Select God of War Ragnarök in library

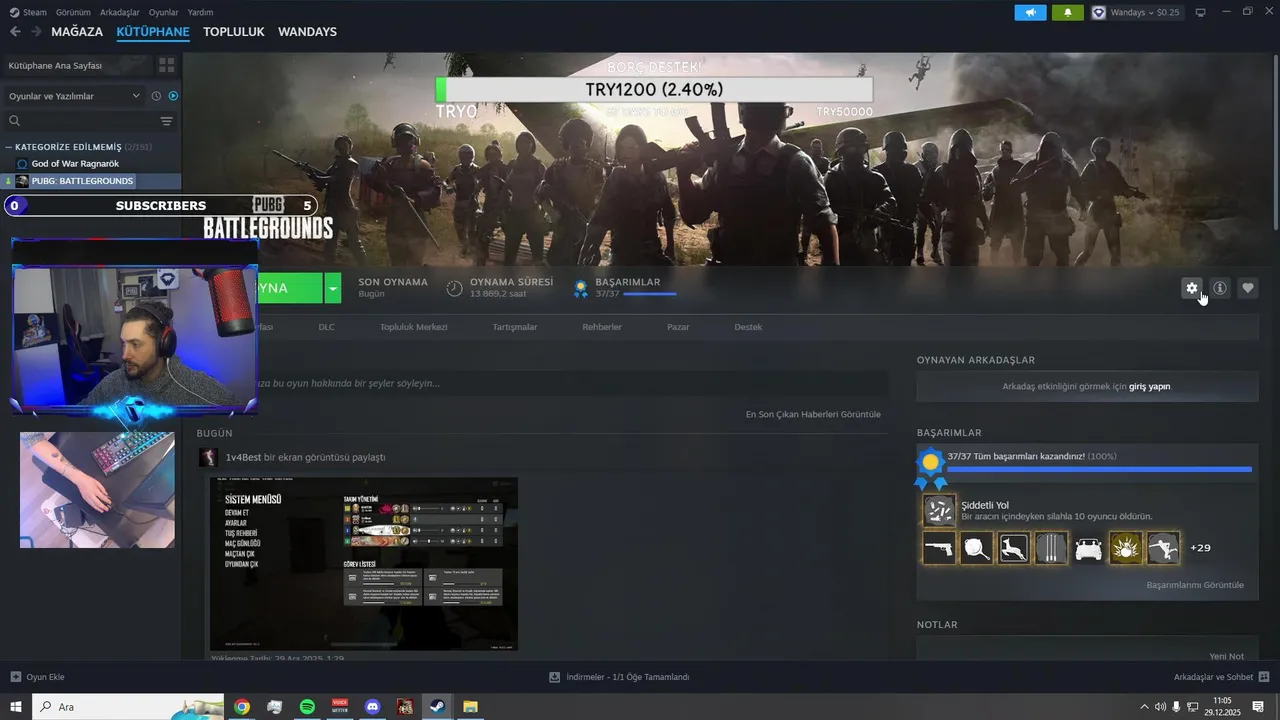[x=75, y=163]
